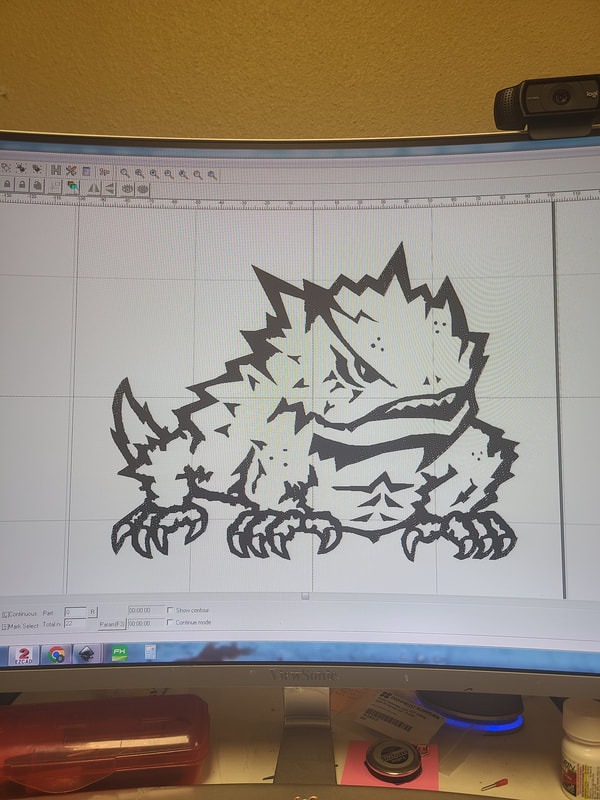This screenshot has height=800, width=600.
Task: Click the Part number input field
Action: coord(76,612)
